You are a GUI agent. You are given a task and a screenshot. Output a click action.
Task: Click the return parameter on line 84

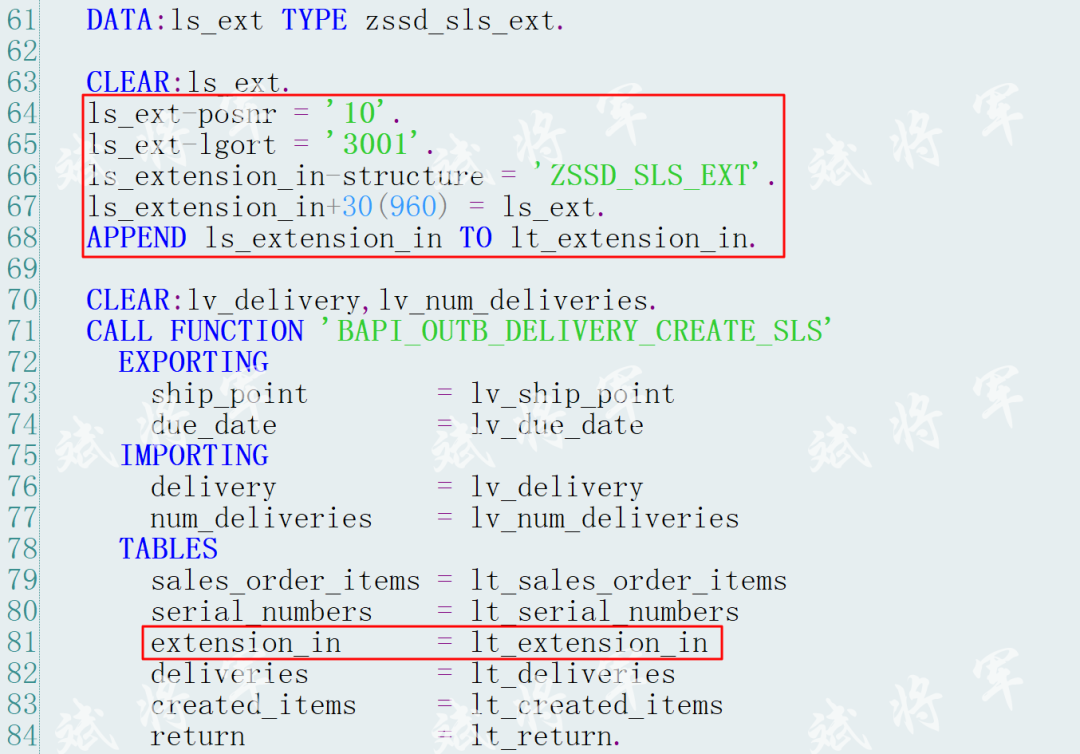[x=198, y=735]
